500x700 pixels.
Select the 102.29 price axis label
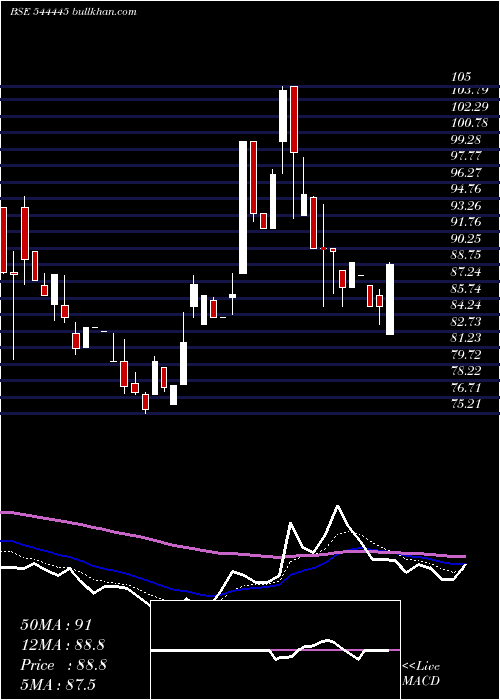click(x=470, y=107)
